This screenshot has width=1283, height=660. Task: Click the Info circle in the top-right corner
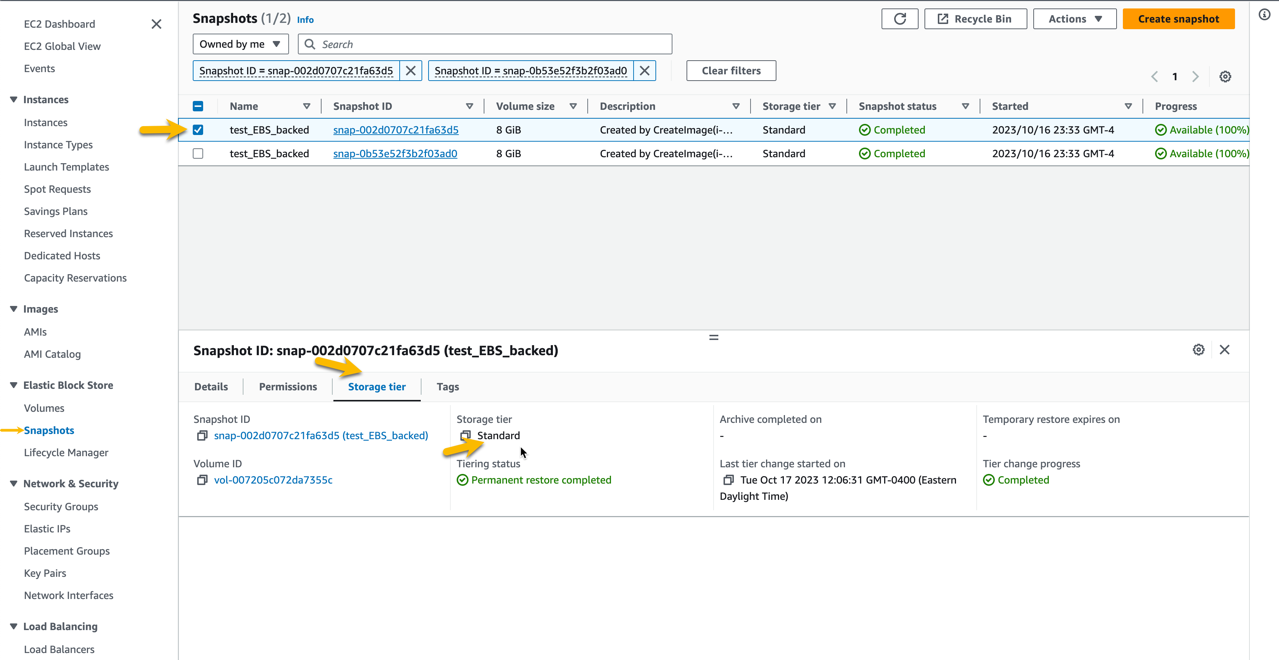pyautogui.click(x=1264, y=12)
